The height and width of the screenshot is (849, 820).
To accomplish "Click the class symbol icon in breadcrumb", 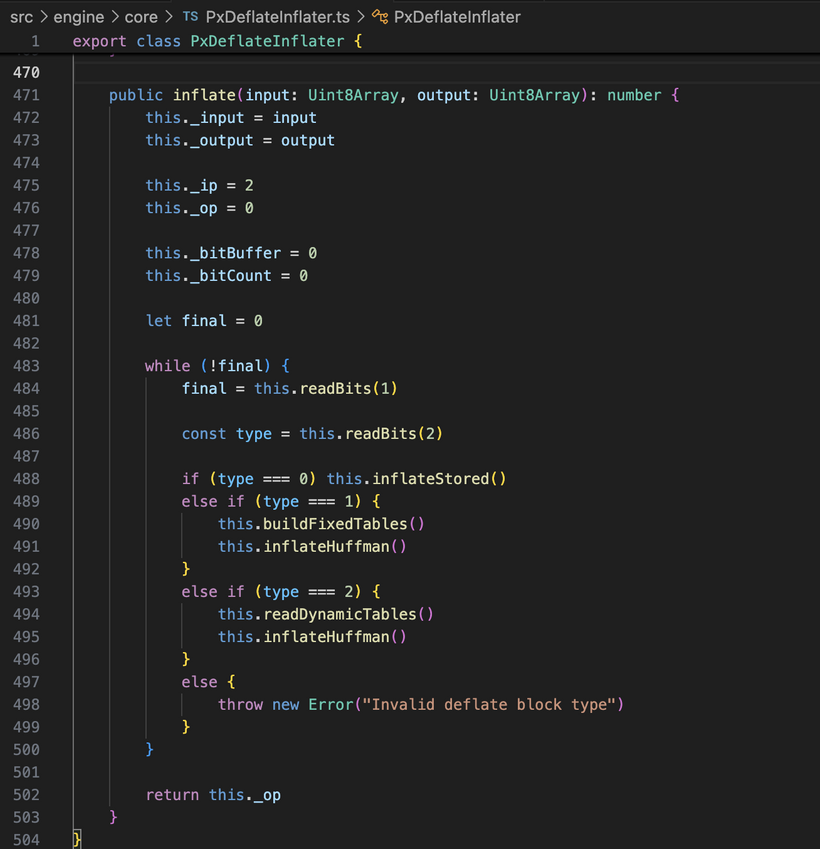I will pos(380,17).
